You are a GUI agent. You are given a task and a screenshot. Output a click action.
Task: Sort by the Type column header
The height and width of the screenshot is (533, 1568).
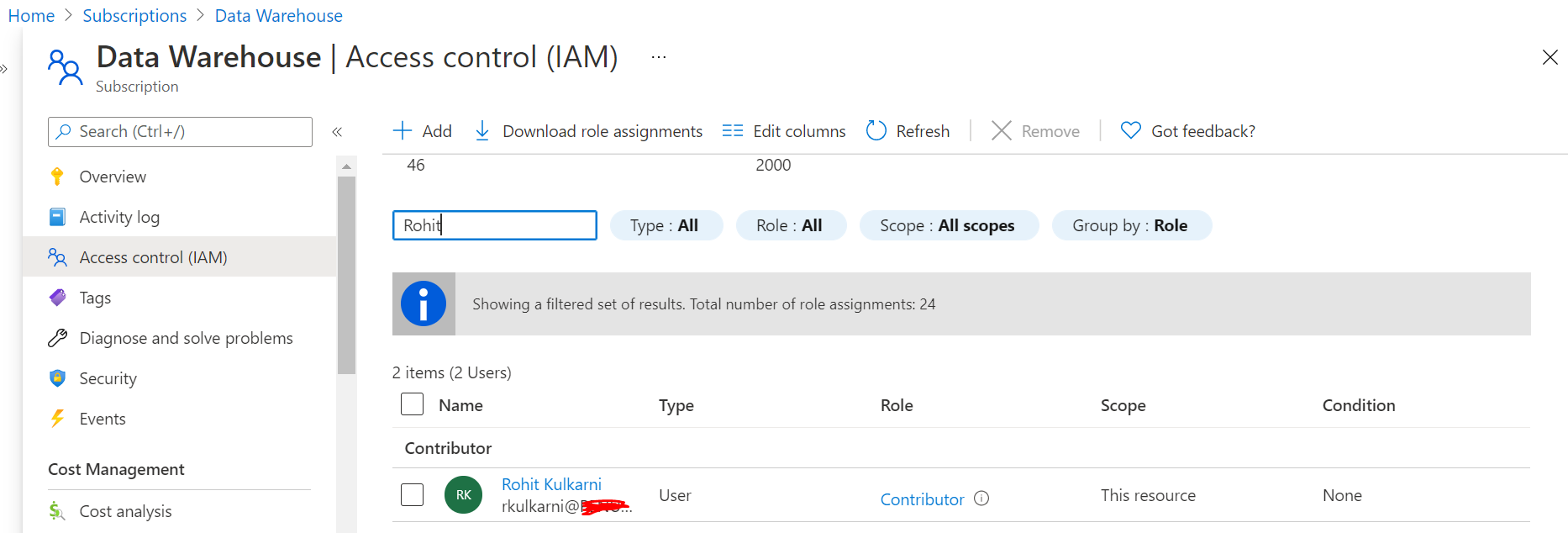(x=676, y=405)
